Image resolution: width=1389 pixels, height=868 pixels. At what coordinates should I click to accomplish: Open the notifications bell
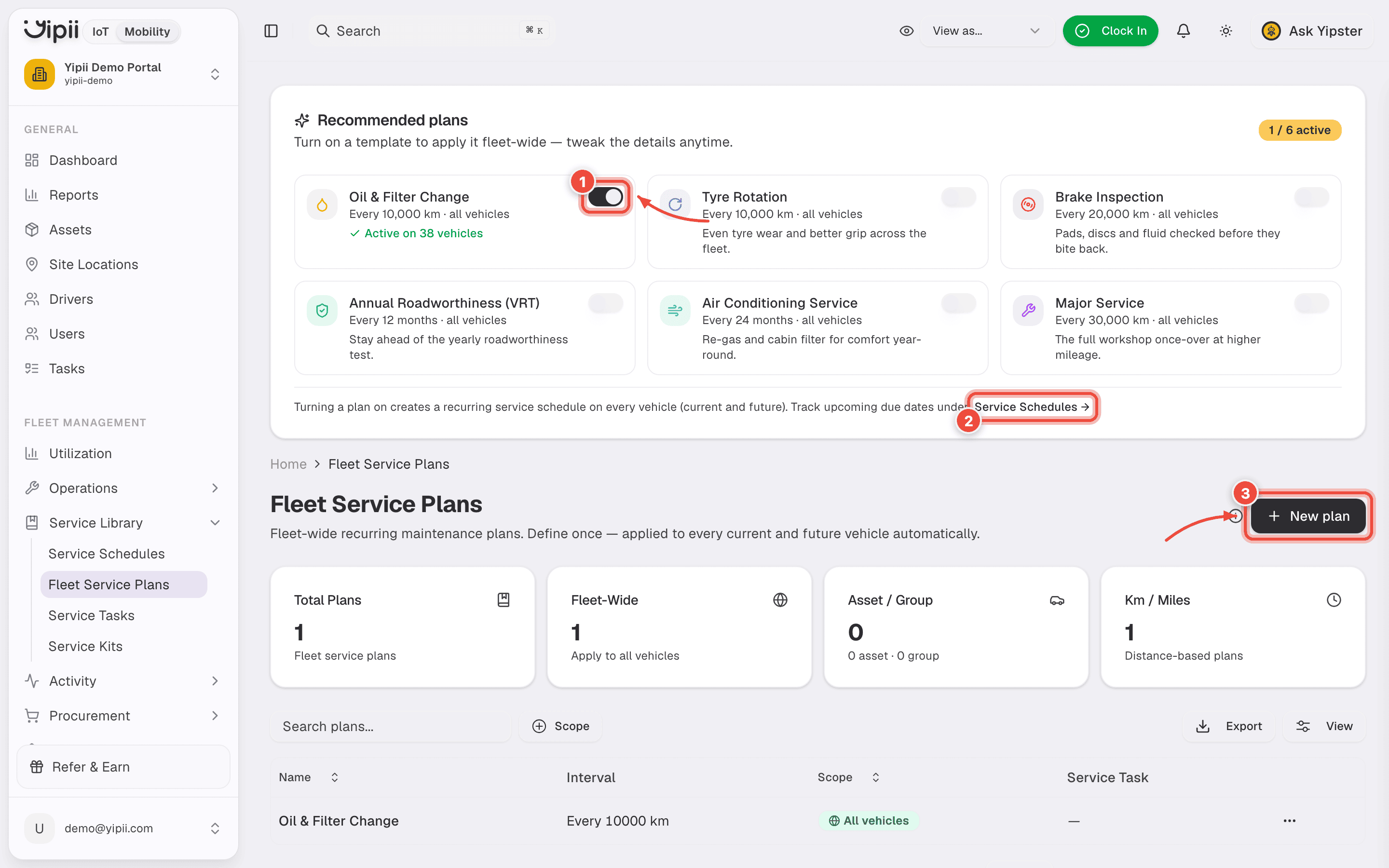(1183, 31)
